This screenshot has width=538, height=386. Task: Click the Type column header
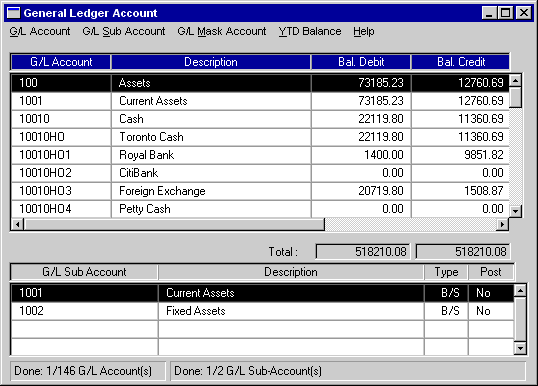click(x=446, y=272)
